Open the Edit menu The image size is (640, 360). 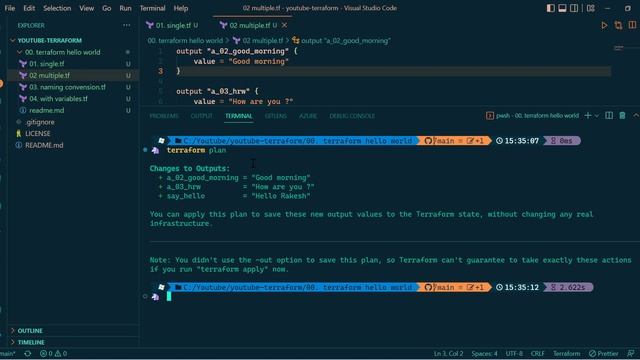tap(29, 8)
